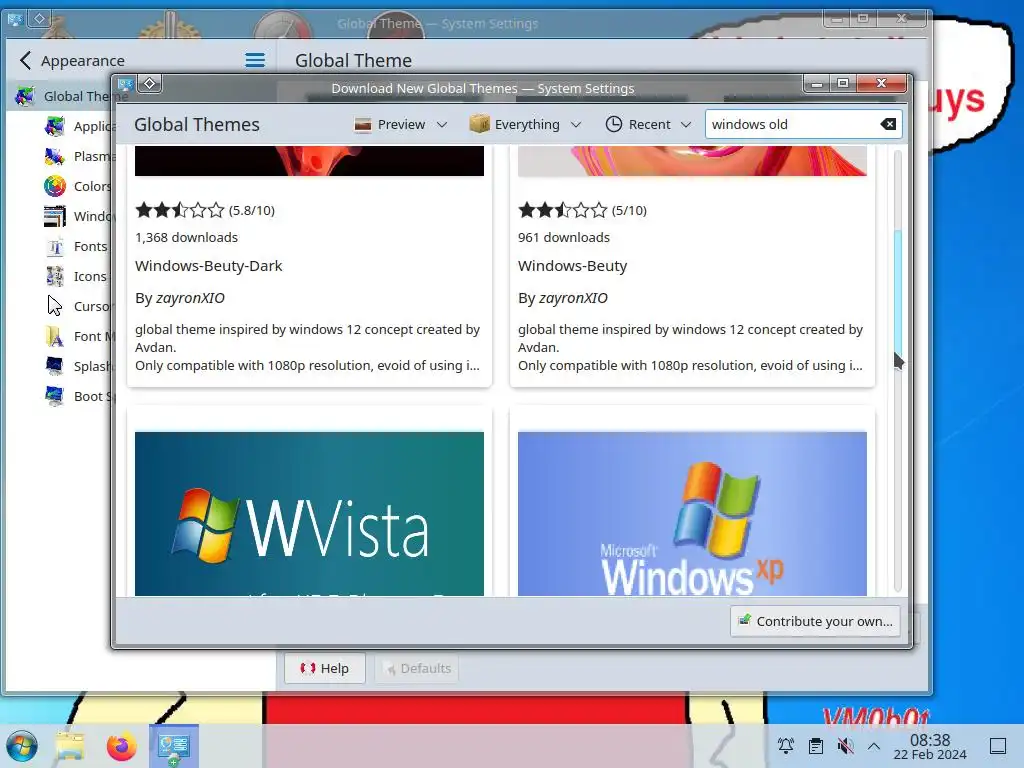Open the WVista theme thumbnail
1024x768 pixels.
[x=310, y=513]
